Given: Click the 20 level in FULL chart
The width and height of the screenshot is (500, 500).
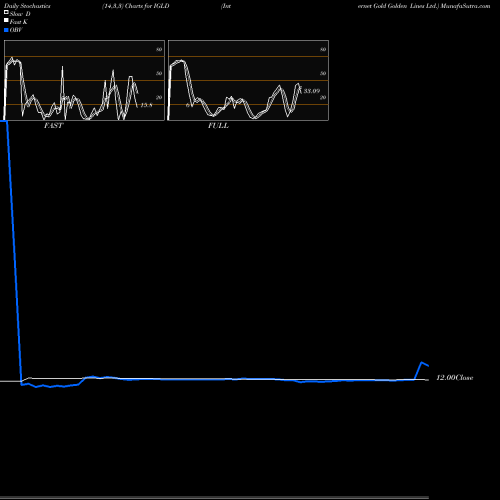Looking at the screenshot, I should point(323,97).
